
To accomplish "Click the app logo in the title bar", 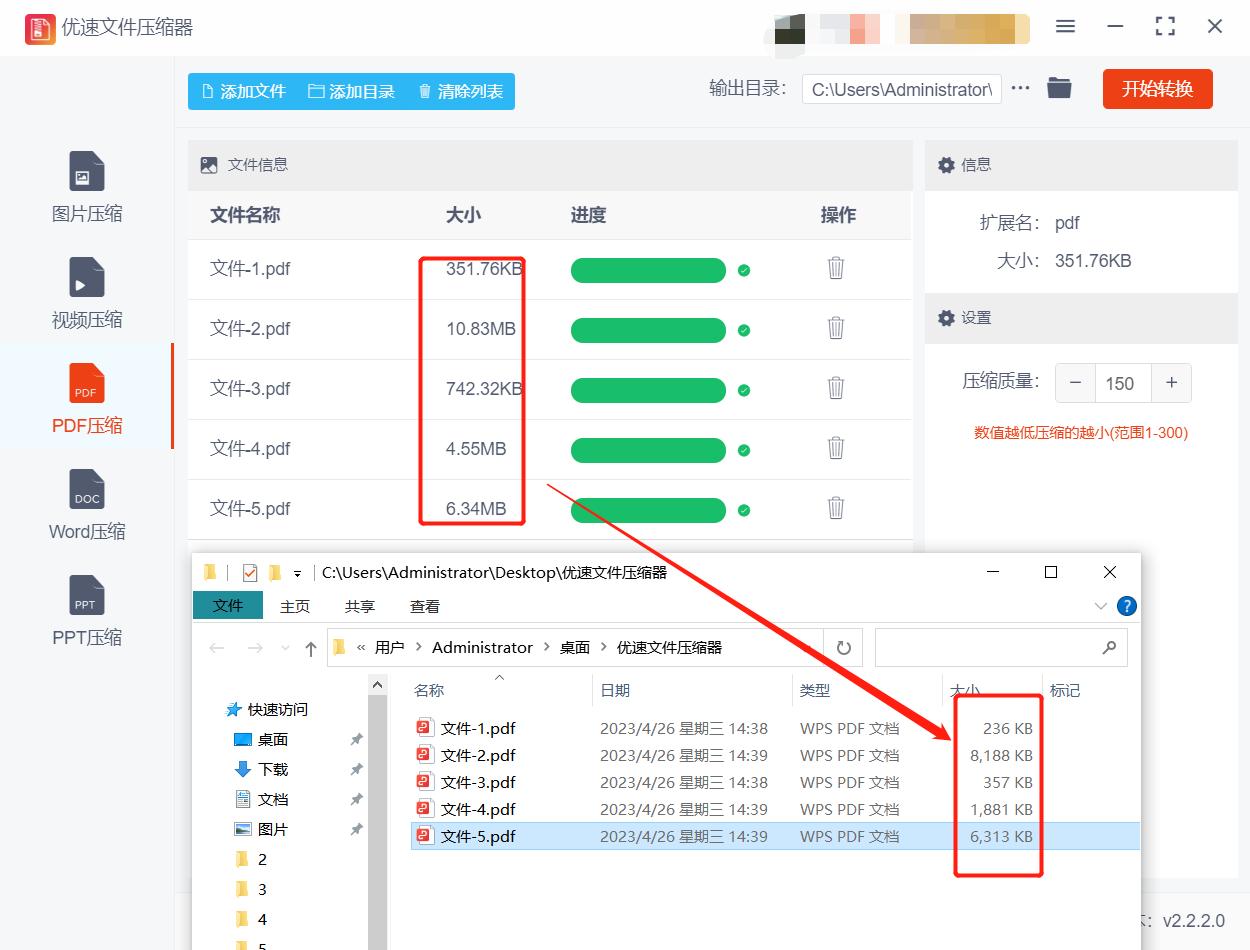I will click(40, 28).
